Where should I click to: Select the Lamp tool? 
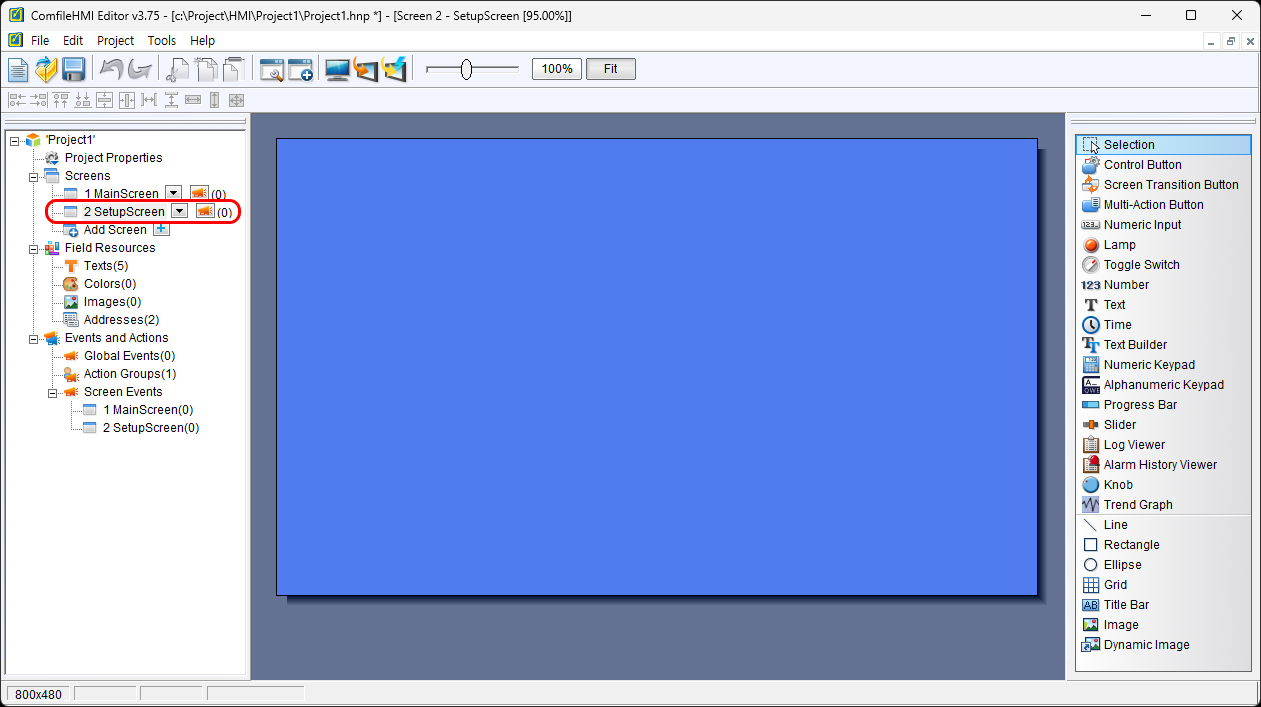tap(1119, 245)
